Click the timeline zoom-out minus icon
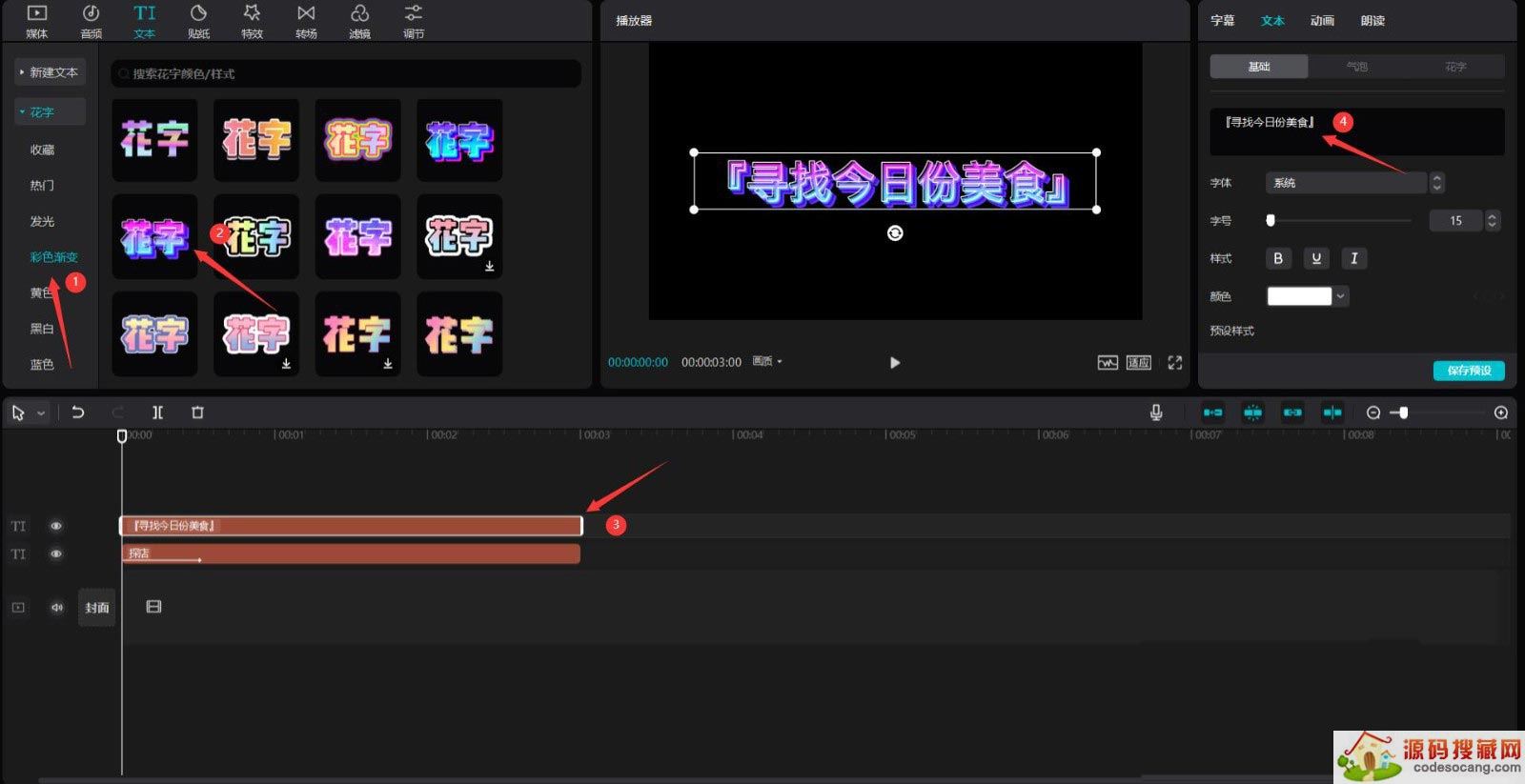The image size is (1525, 784). [1372, 412]
